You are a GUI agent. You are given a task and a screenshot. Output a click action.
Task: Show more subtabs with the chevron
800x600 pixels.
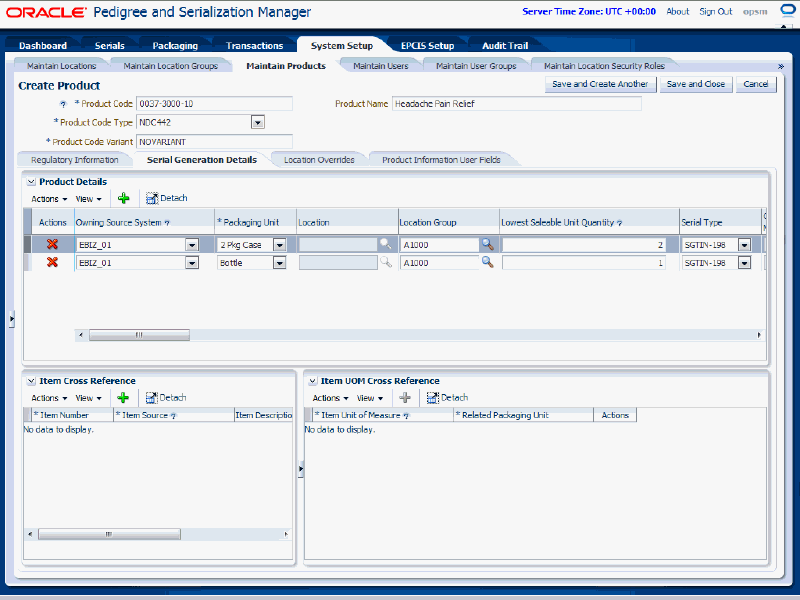pos(780,66)
